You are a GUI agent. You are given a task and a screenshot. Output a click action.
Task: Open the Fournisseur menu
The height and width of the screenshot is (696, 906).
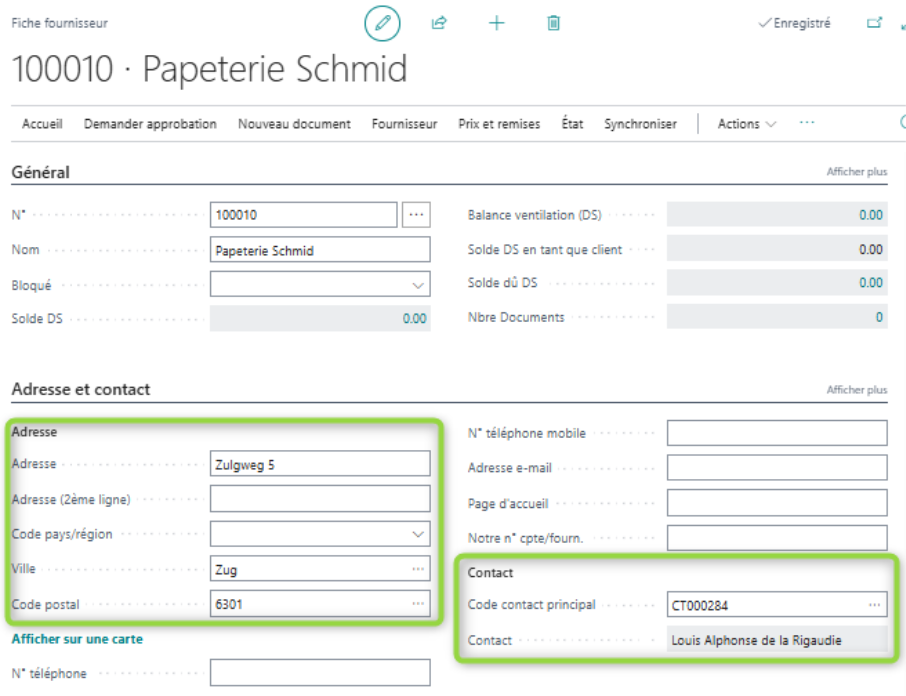tap(404, 124)
